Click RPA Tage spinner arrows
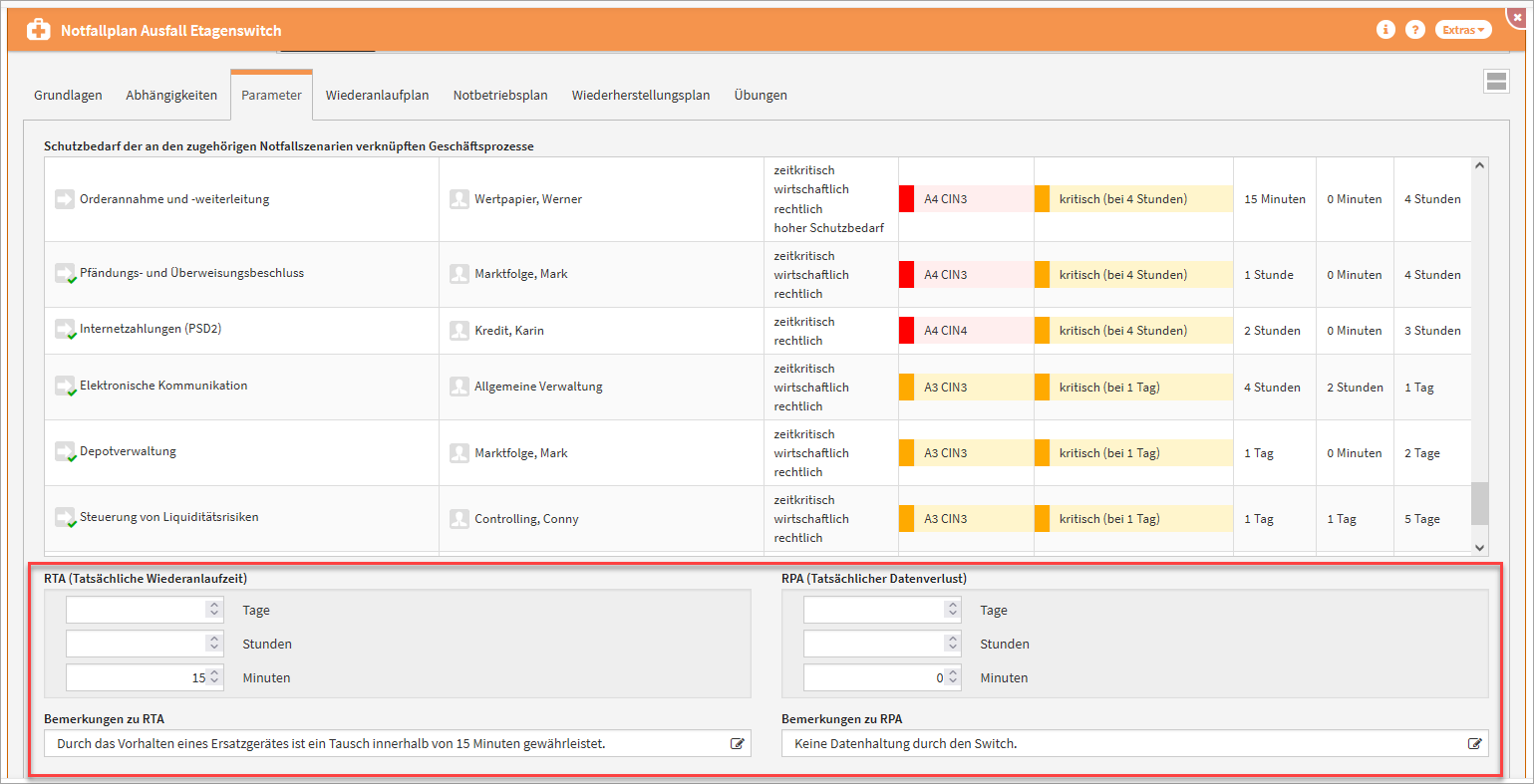 (953, 610)
